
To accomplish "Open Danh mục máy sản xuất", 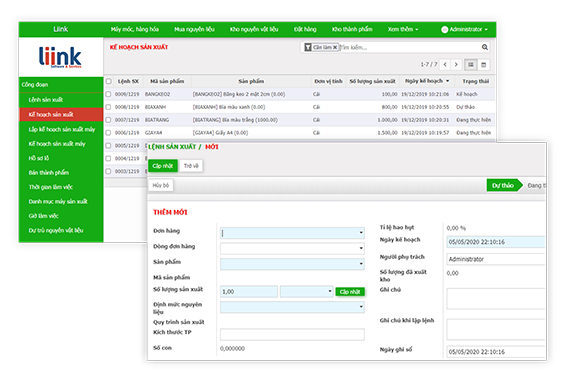I will (x=61, y=202).
